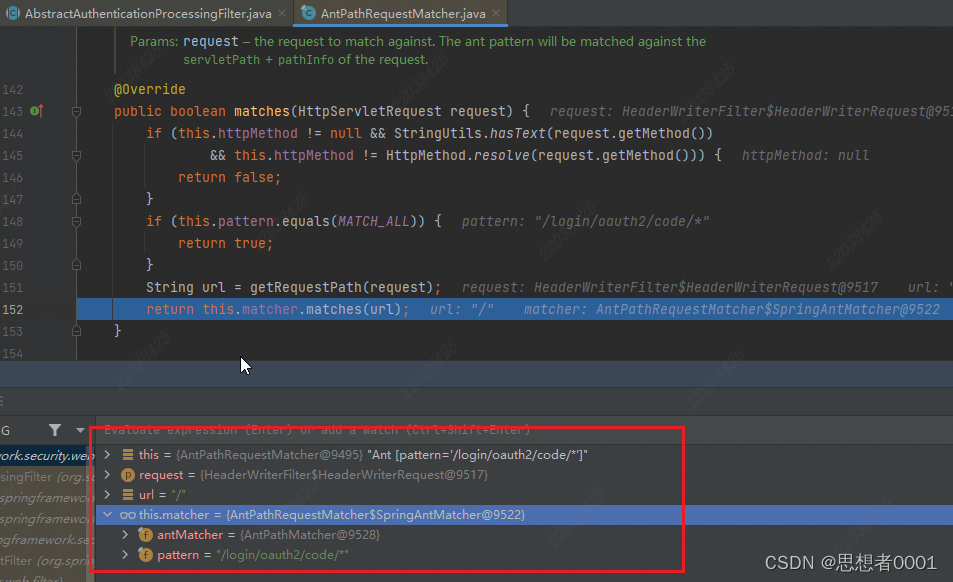This screenshot has width=953, height=582.
Task: Open the dropdown arrow next to filter
Action: click(80, 430)
